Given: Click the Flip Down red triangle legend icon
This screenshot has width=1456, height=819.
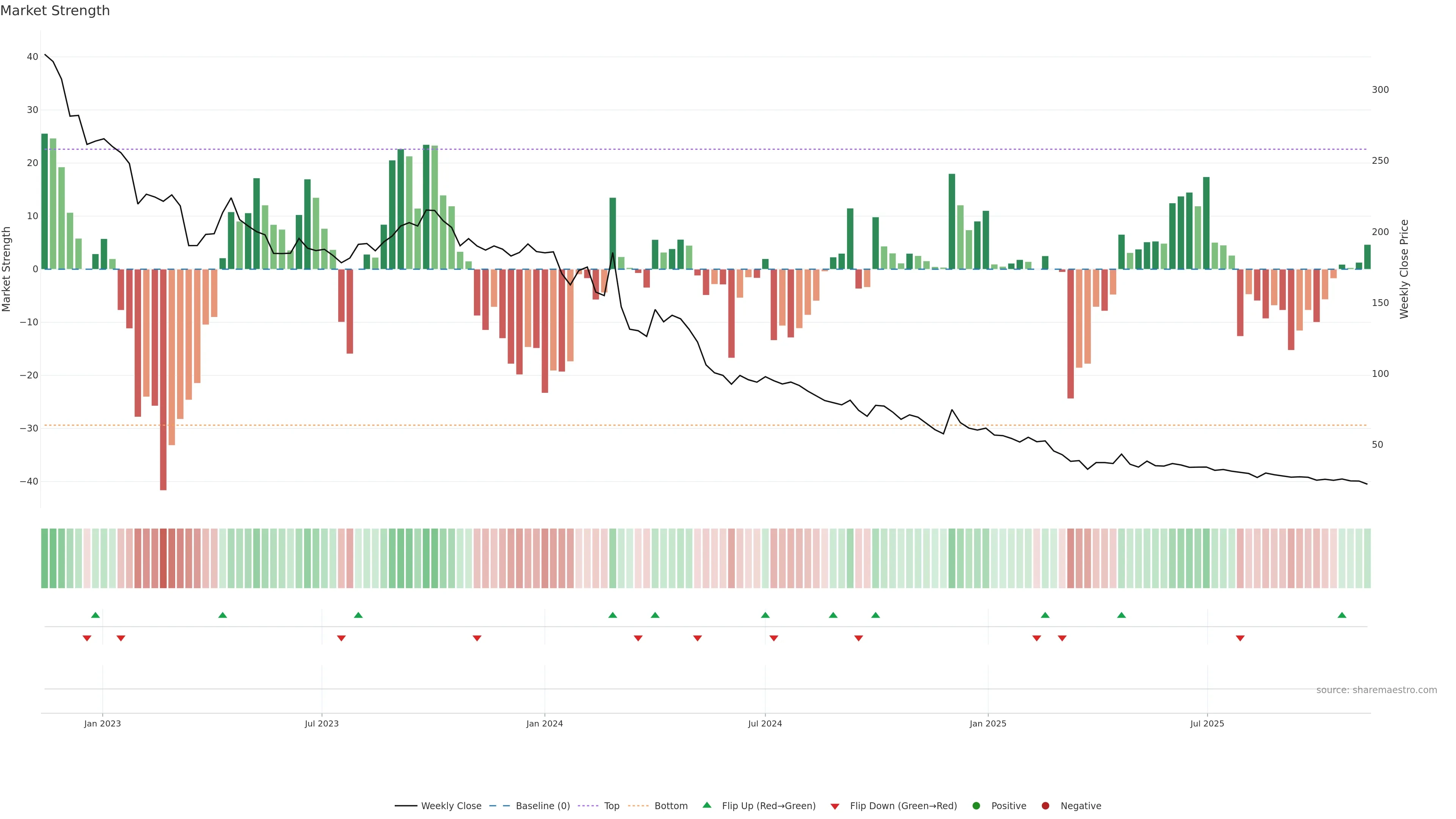Looking at the screenshot, I should tap(835, 806).
